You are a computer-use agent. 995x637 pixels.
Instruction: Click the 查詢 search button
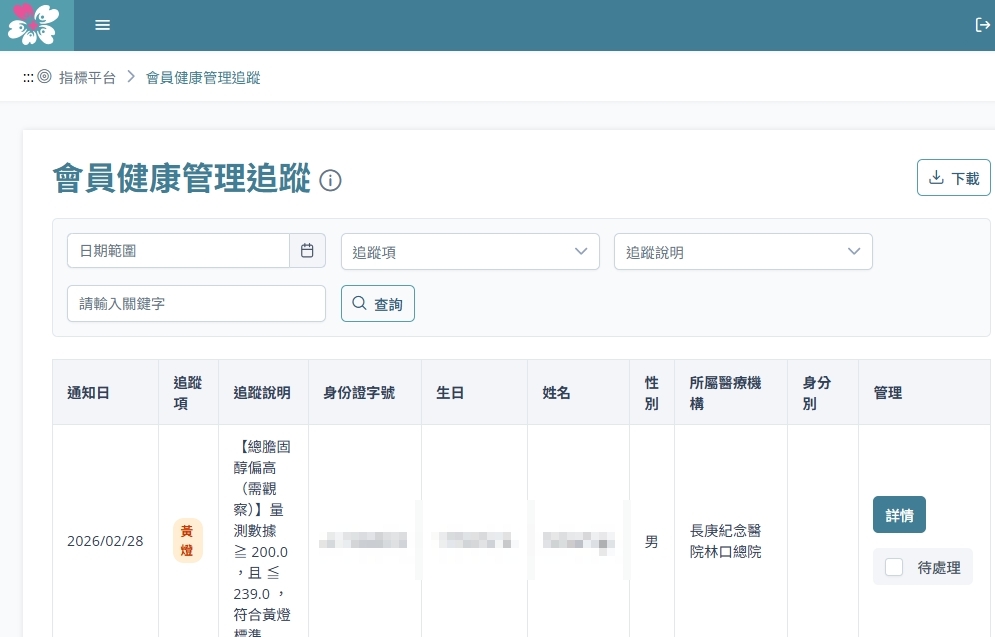tap(378, 304)
